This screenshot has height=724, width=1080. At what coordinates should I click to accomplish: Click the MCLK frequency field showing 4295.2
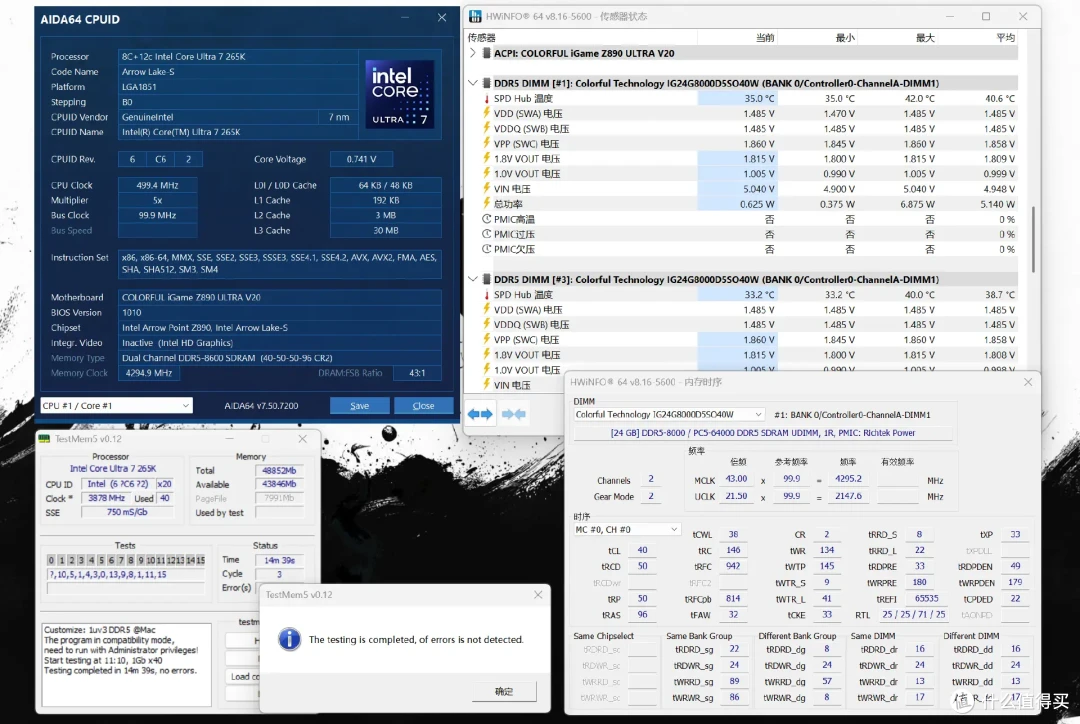849,479
